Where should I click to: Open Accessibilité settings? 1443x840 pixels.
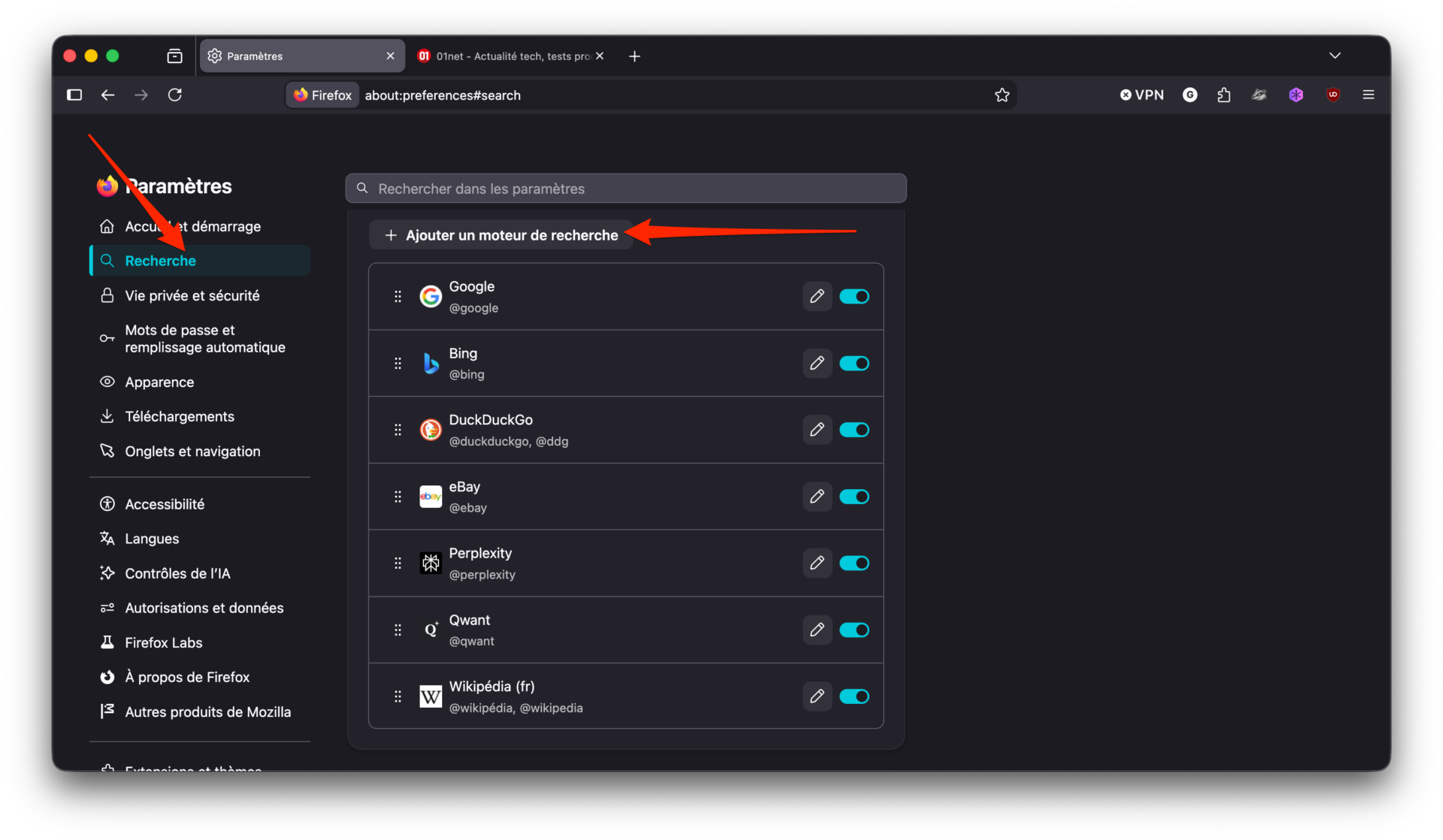click(200, 504)
